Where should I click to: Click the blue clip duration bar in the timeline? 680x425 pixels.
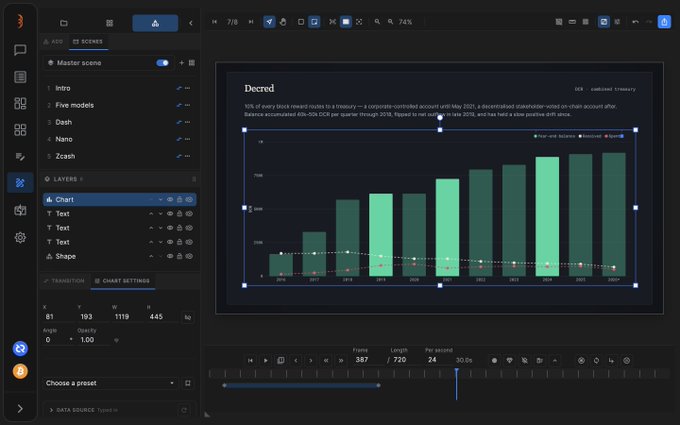301,385
